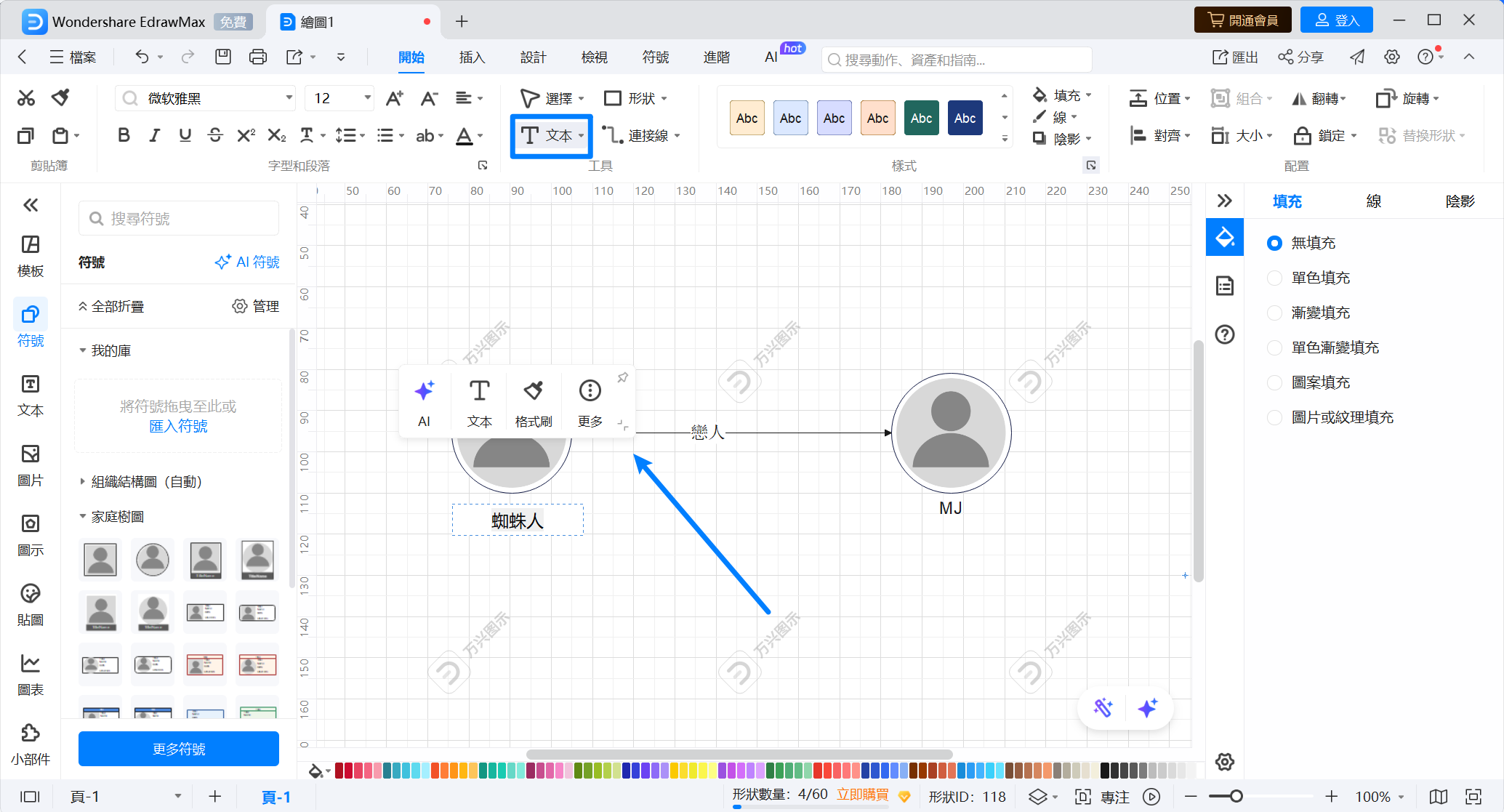Switch to the 線 tab in right panel
Viewport: 1504px width, 812px height.
[1373, 201]
